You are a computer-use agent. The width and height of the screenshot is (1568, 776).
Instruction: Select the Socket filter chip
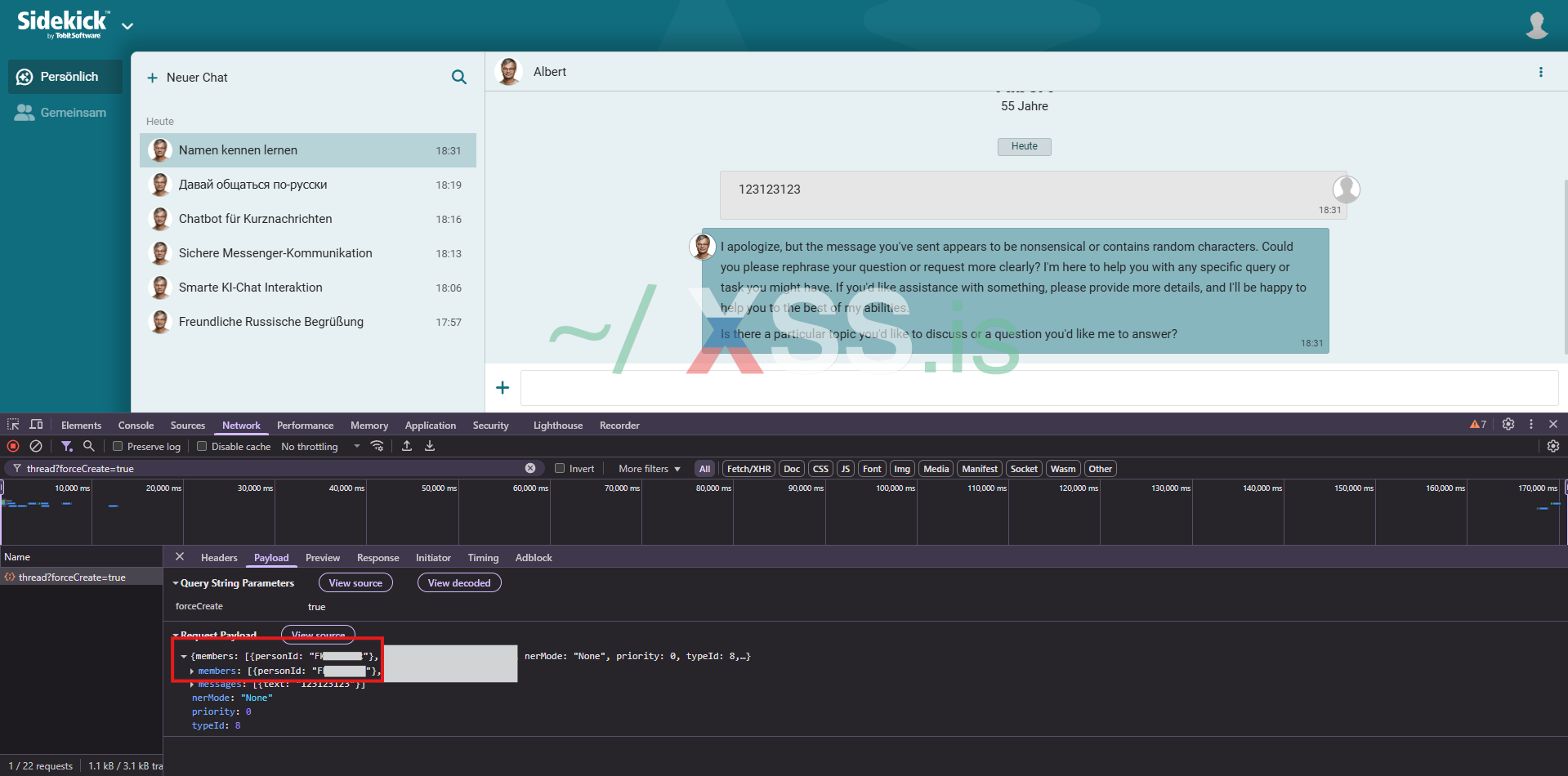(1024, 469)
